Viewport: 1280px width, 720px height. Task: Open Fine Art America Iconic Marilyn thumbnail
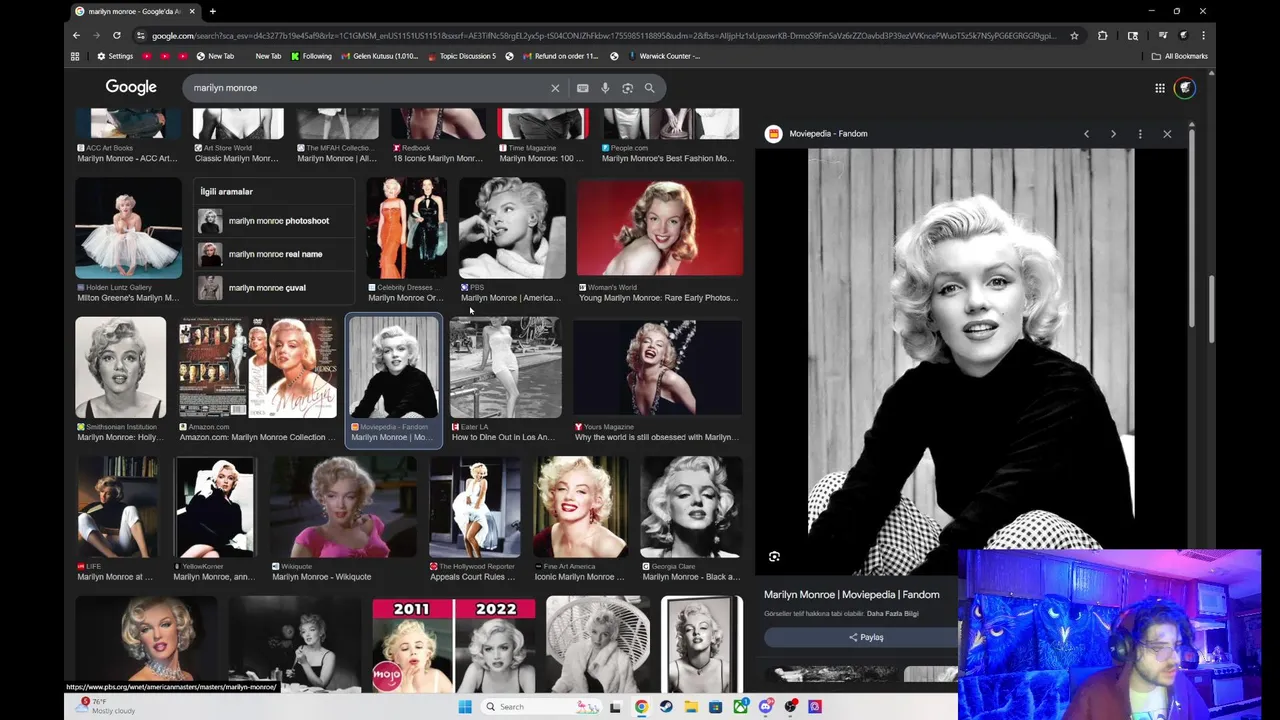point(580,507)
